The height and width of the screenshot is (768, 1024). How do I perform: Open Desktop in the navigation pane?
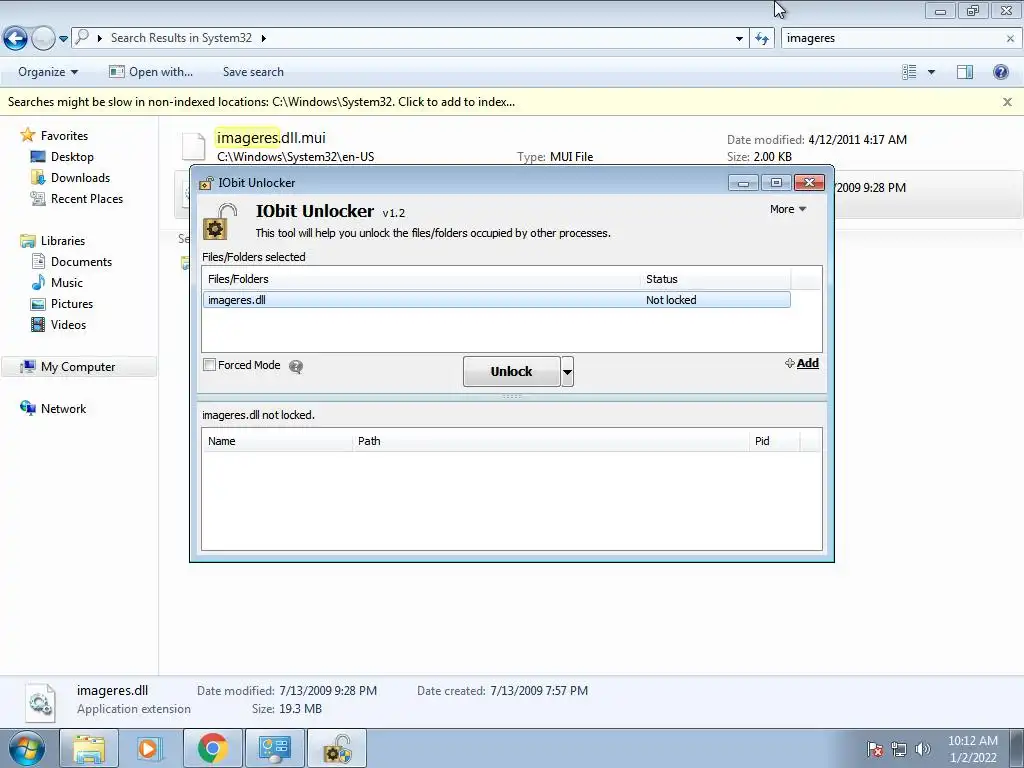pyautogui.click(x=72, y=157)
